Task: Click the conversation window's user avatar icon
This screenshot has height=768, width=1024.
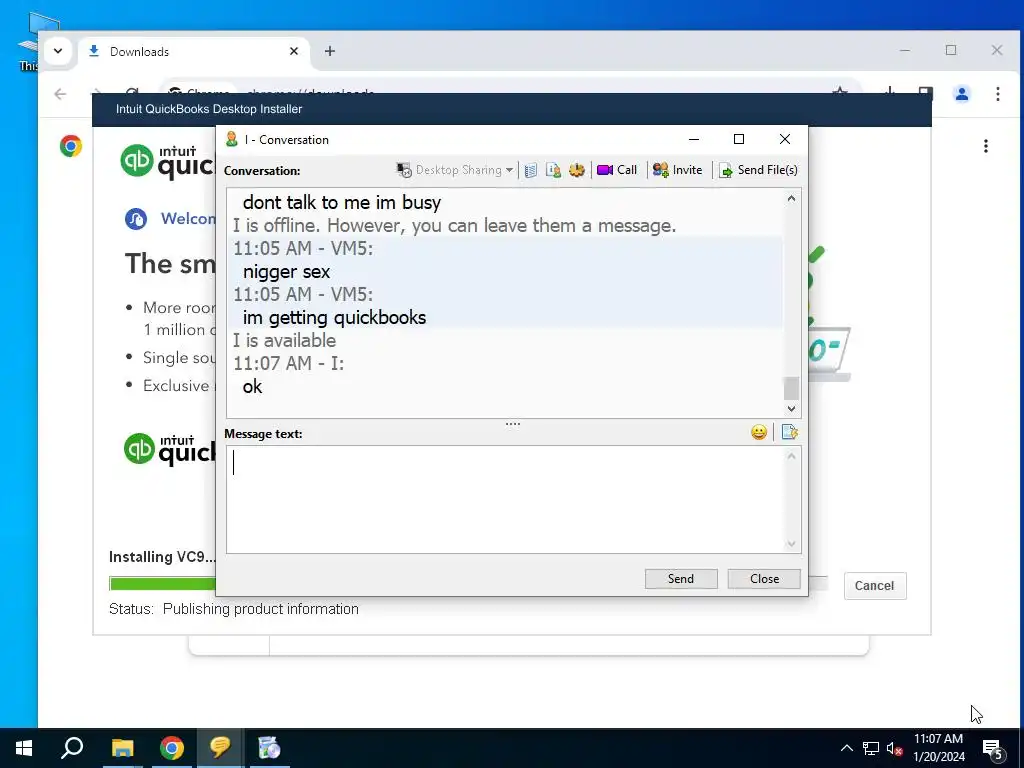Action: tap(231, 139)
